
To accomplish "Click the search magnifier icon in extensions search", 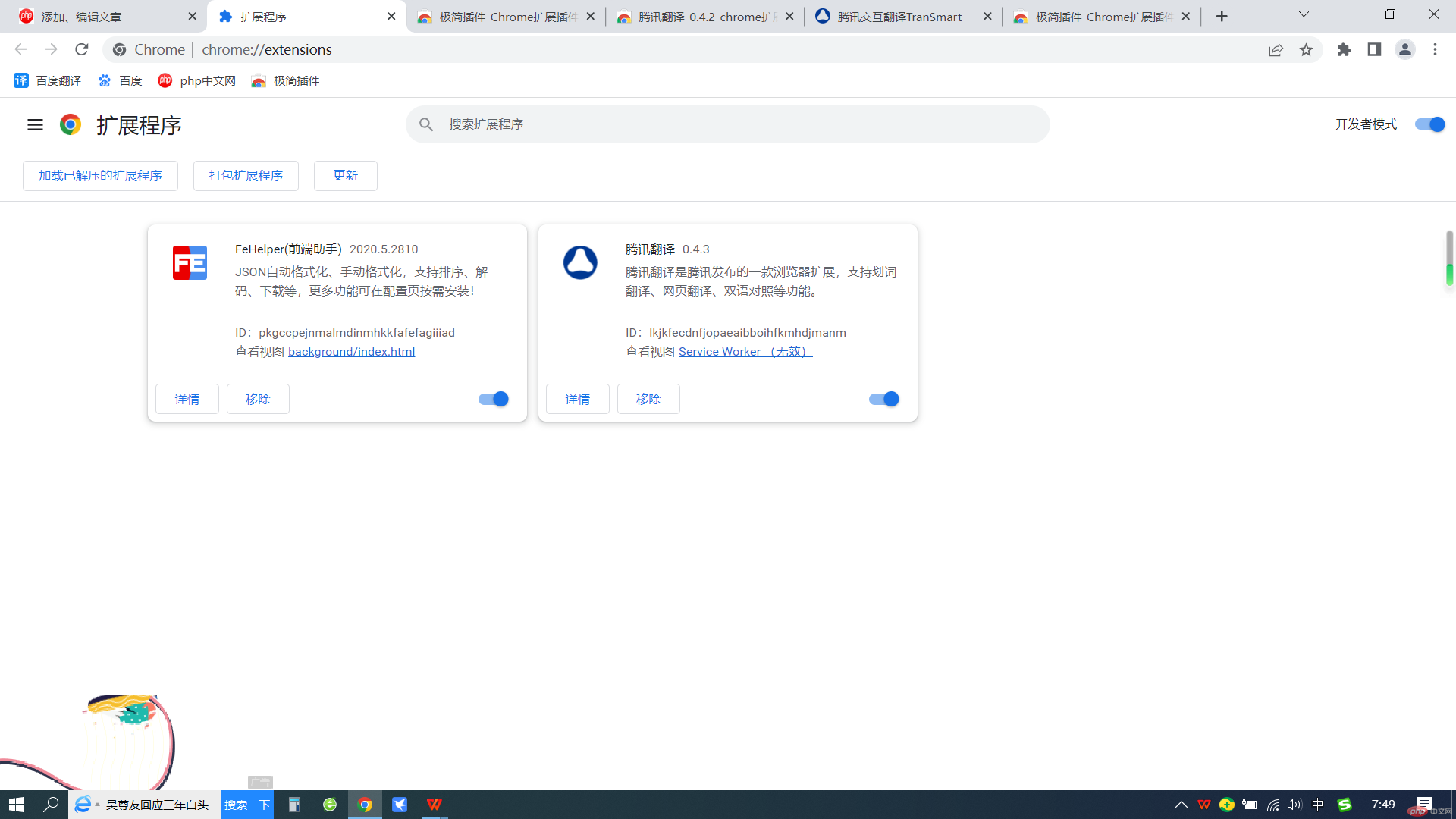I will [x=426, y=124].
